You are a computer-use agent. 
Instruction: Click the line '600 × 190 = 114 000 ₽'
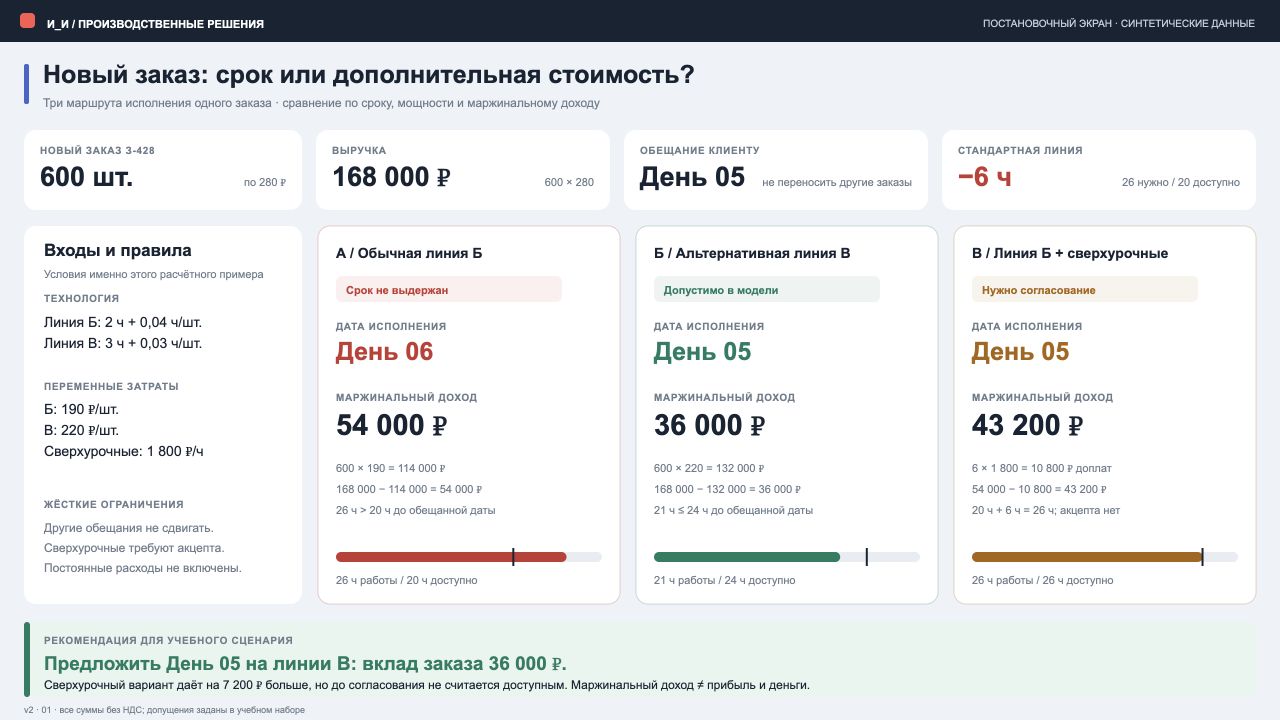(391, 468)
